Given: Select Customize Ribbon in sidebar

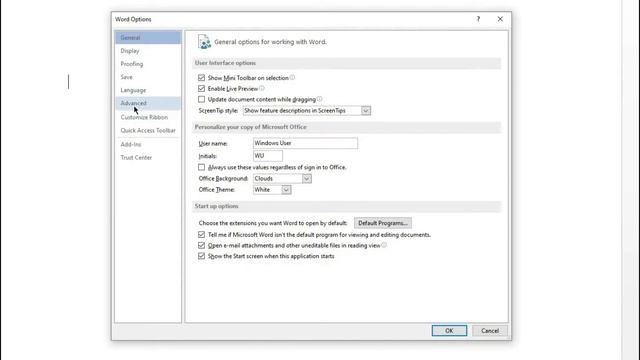Looking at the screenshot, I should [148, 117].
